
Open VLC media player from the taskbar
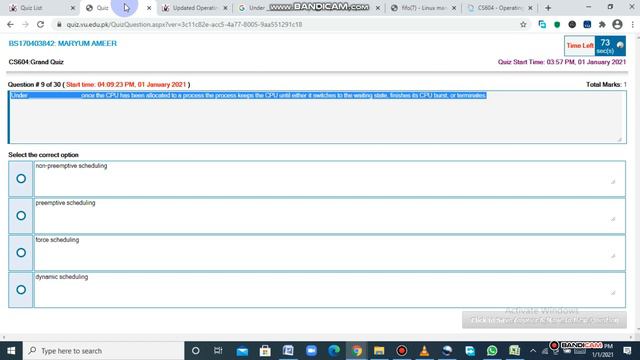click(424, 351)
